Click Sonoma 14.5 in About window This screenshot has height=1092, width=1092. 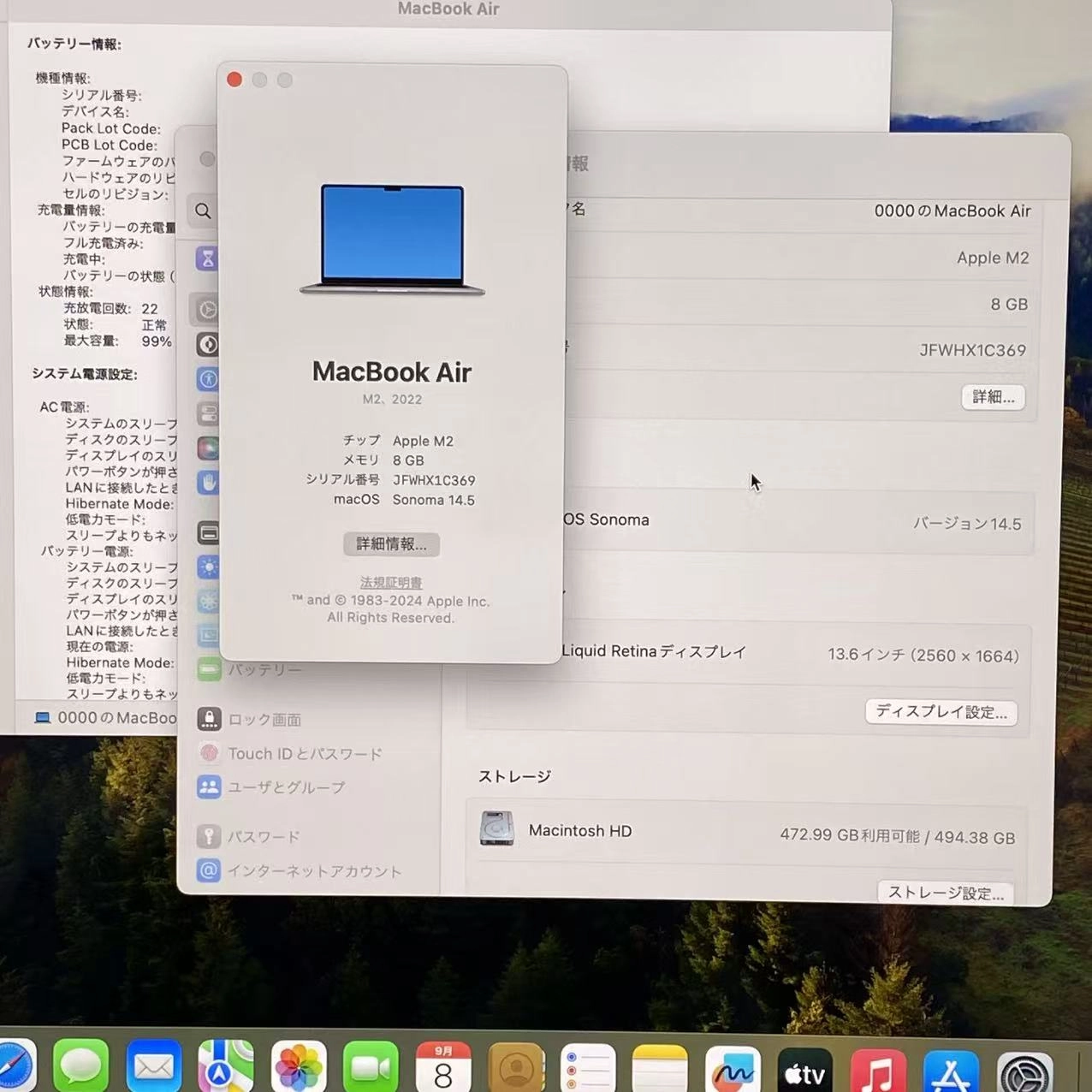tap(433, 500)
